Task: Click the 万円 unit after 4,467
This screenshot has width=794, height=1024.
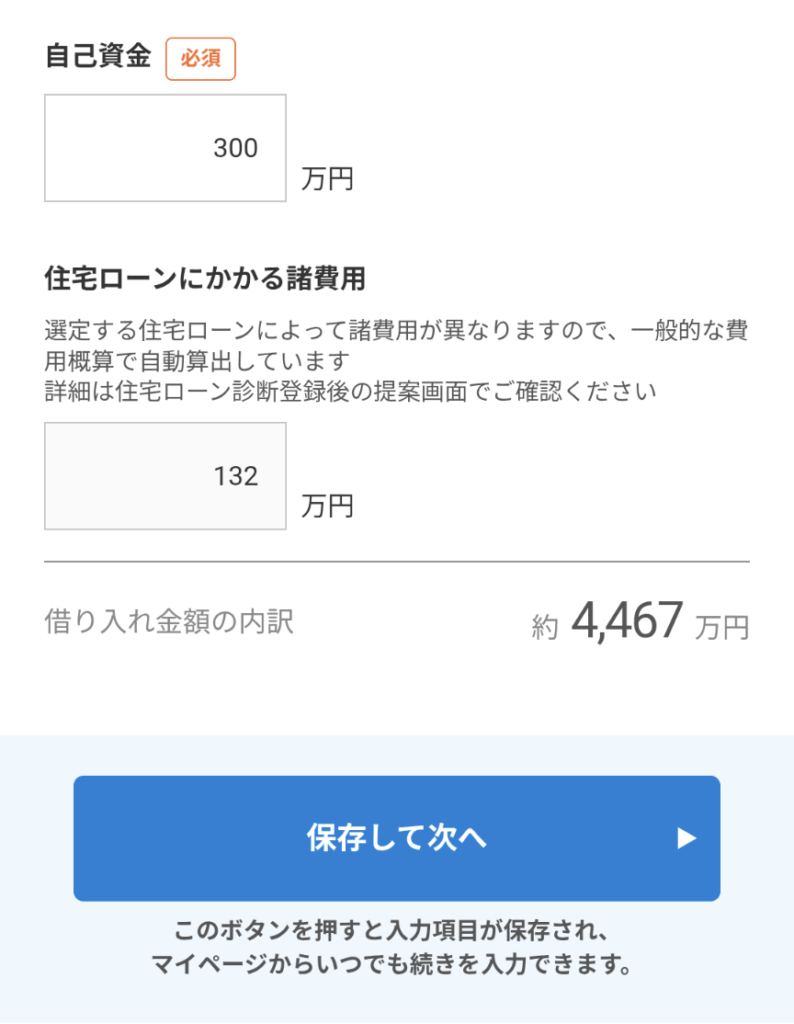Action: [722, 628]
